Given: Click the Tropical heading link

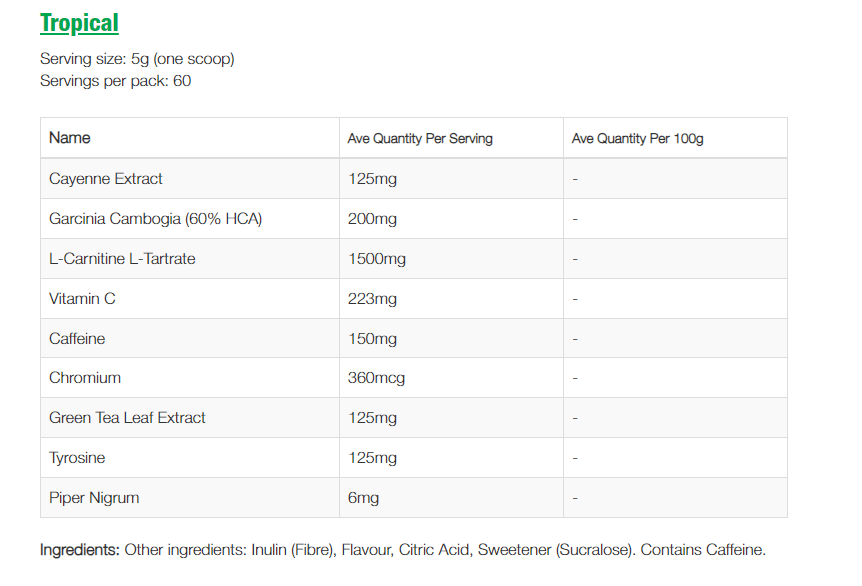Looking at the screenshot, I should [x=79, y=23].
